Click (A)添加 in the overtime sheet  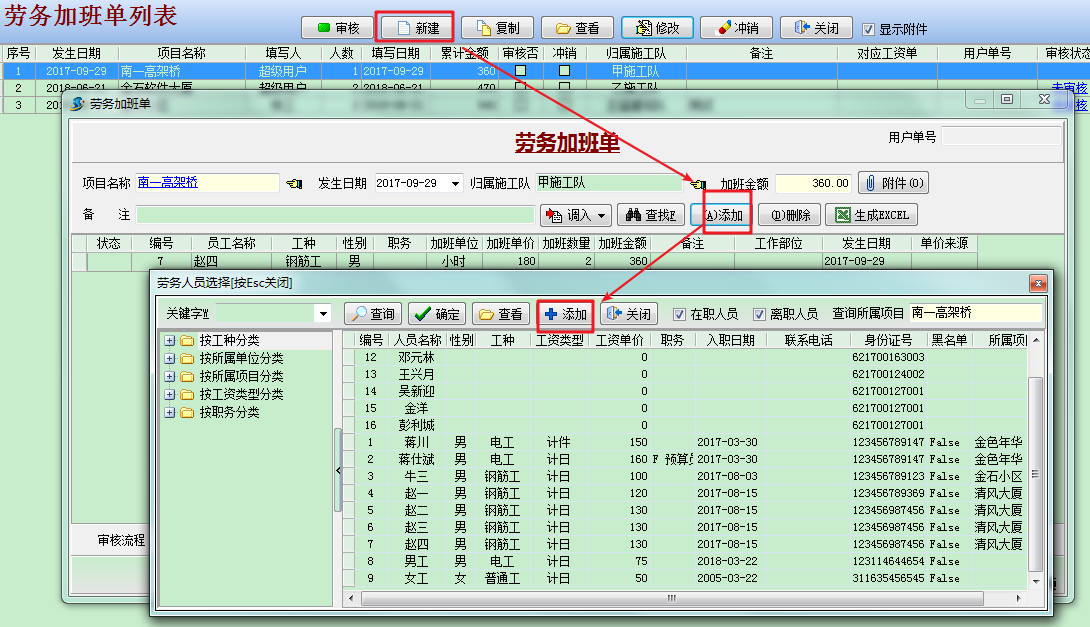click(x=724, y=215)
